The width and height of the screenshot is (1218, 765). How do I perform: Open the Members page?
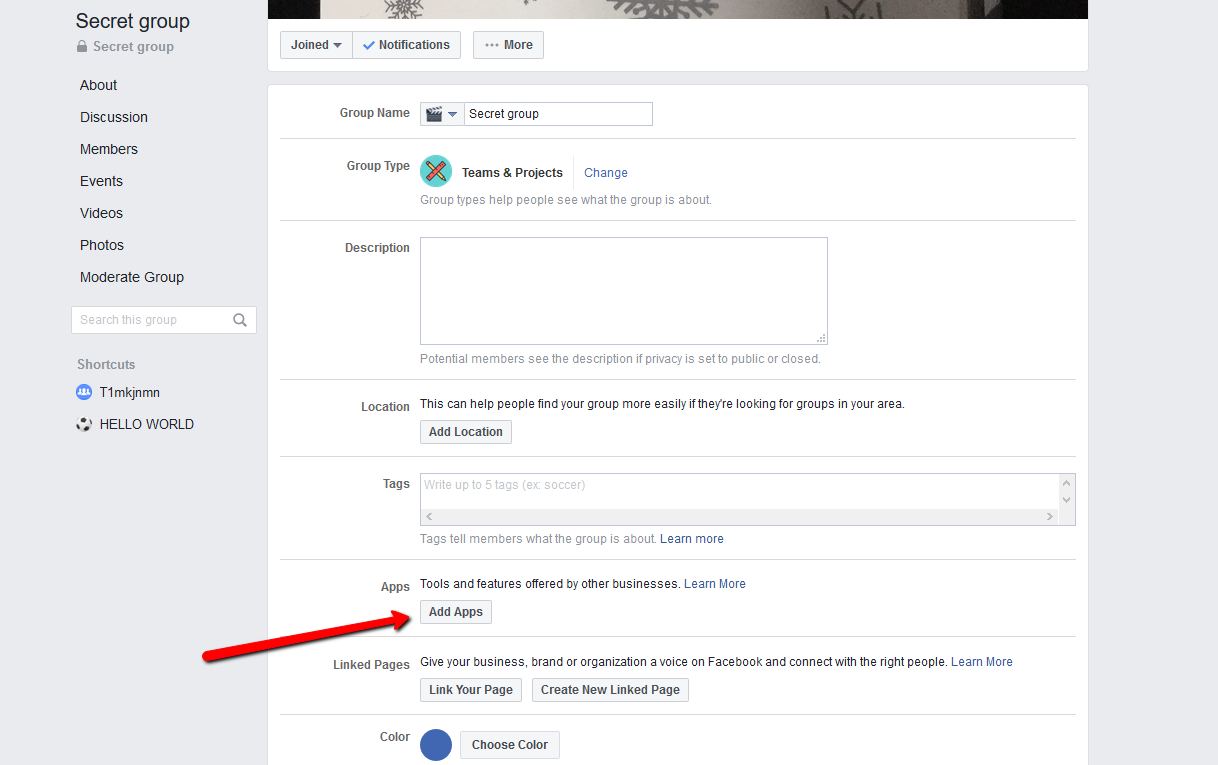coord(109,149)
